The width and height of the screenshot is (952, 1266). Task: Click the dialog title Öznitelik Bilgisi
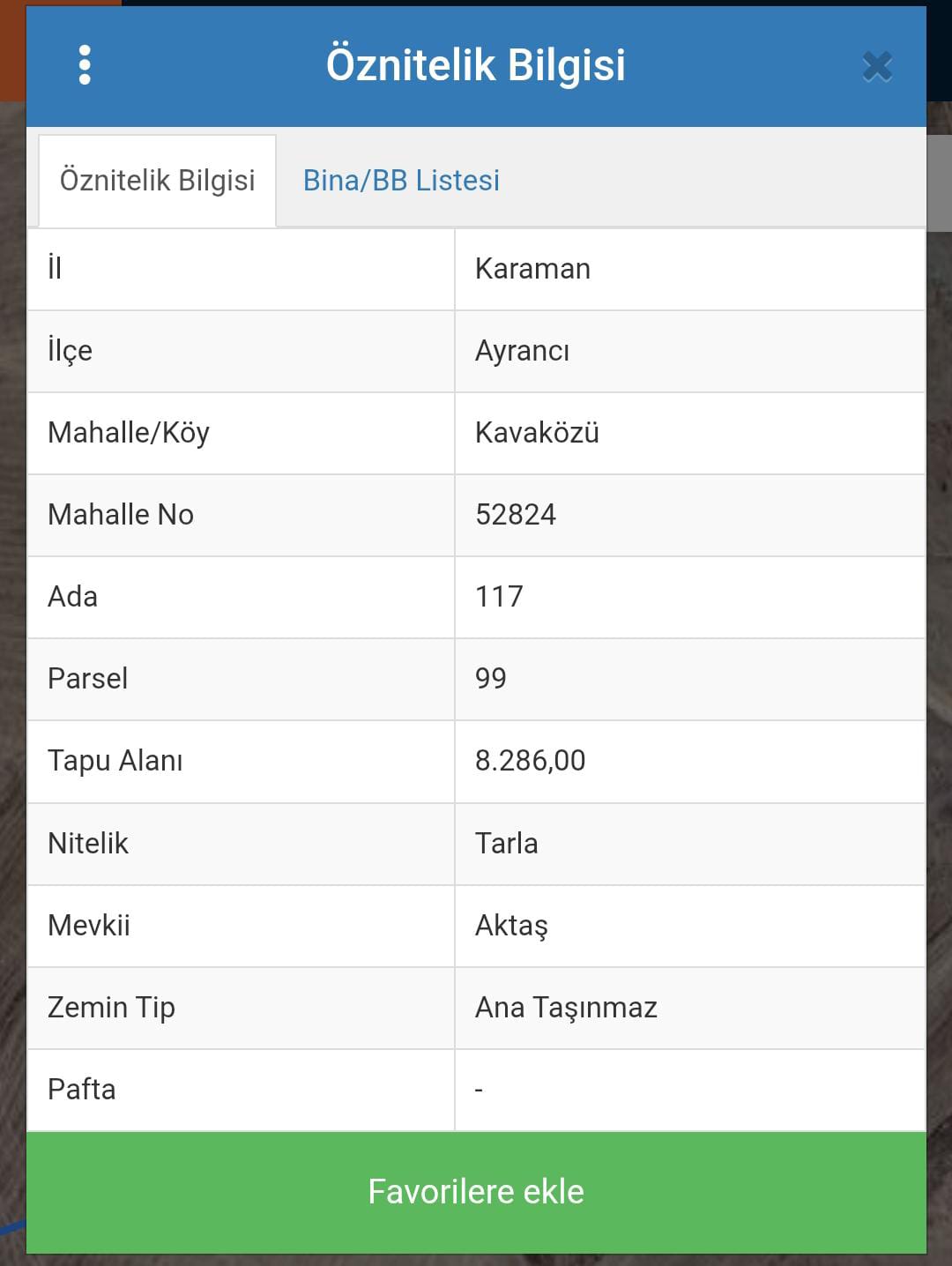[x=476, y=65]
